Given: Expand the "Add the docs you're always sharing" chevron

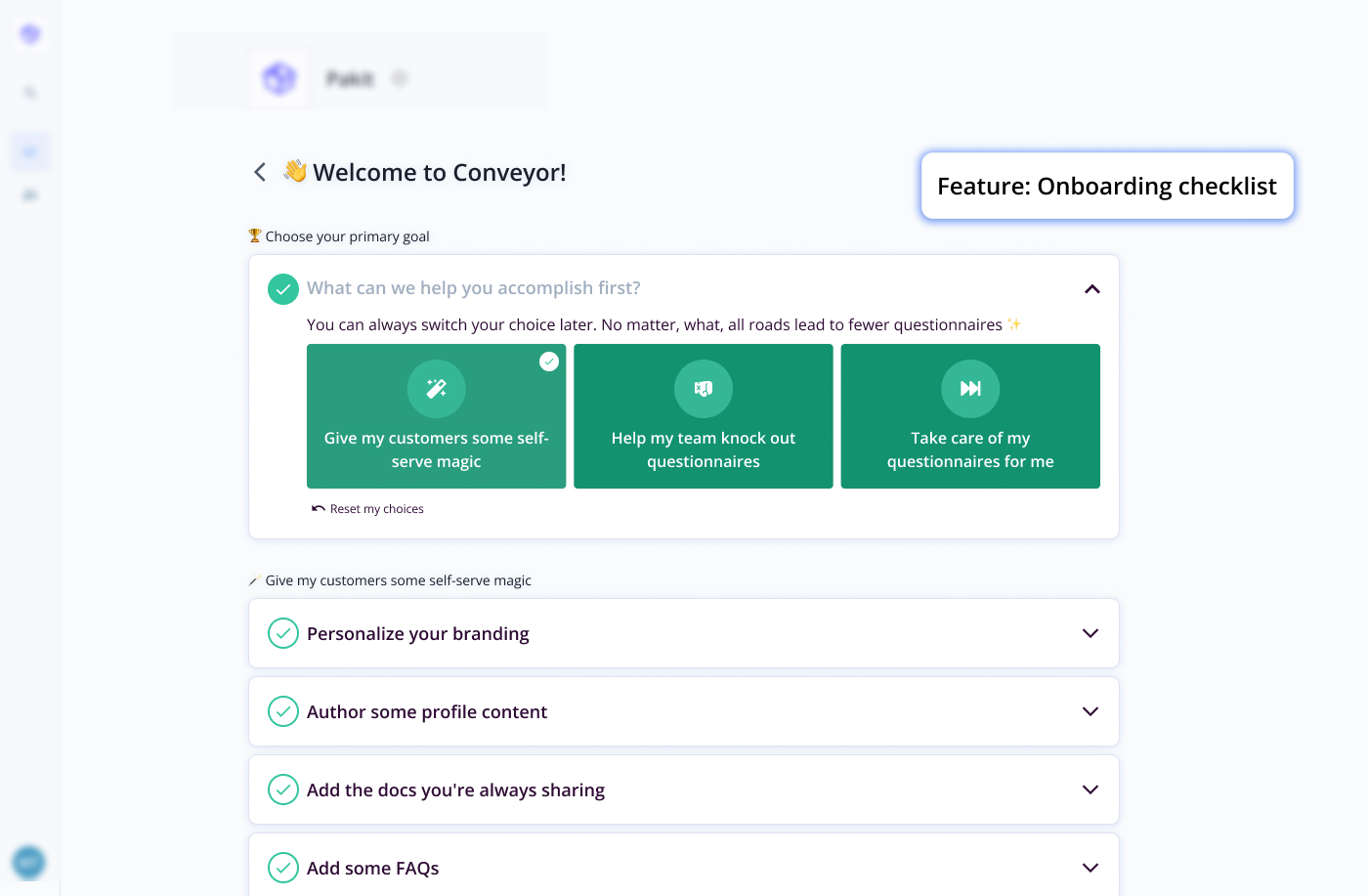Looking at the screenshot, I should tap(1090, 789).
